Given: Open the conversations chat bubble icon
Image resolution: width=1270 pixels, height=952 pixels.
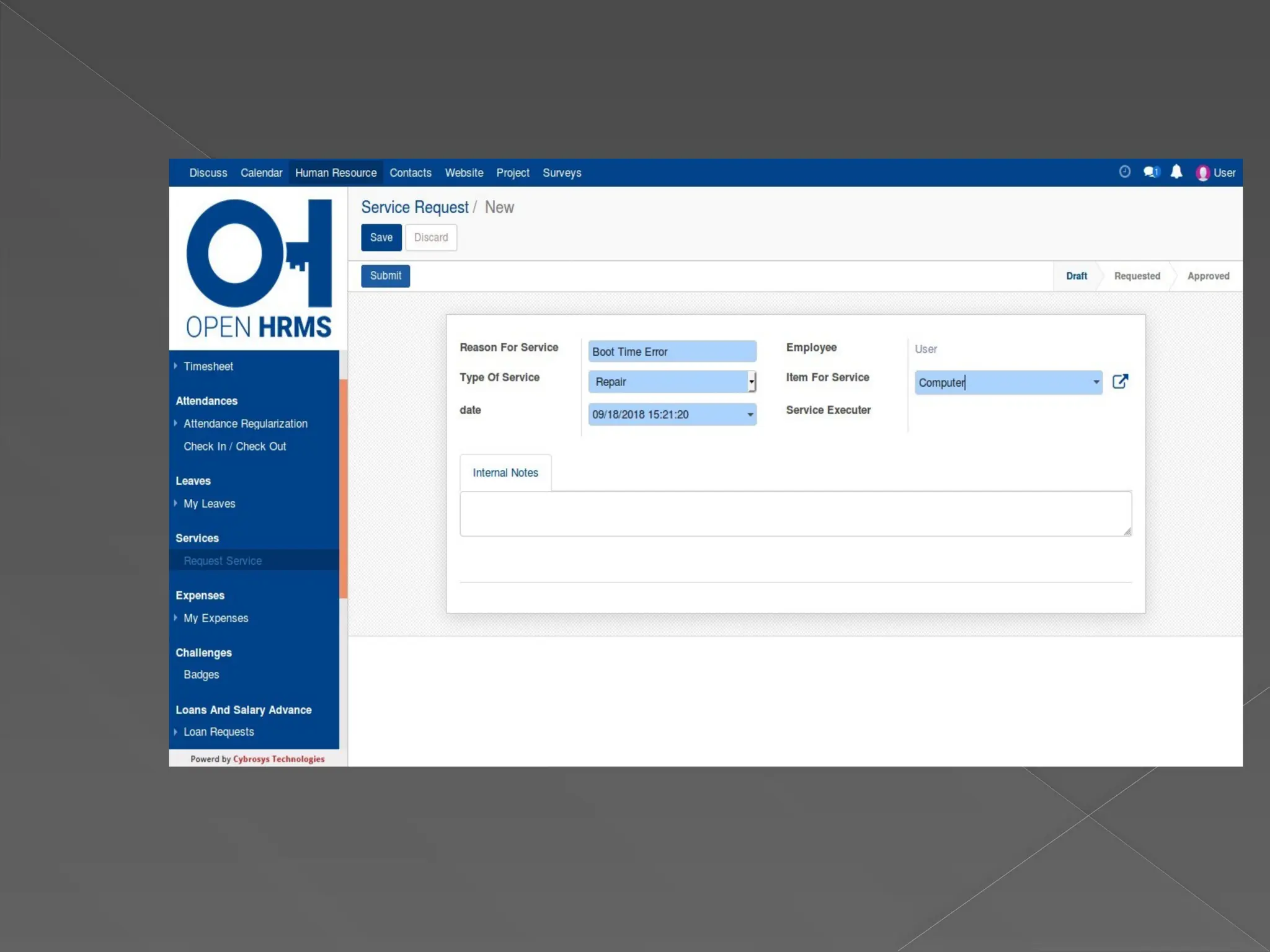Looking at the screenshot, I should 1151,172.
